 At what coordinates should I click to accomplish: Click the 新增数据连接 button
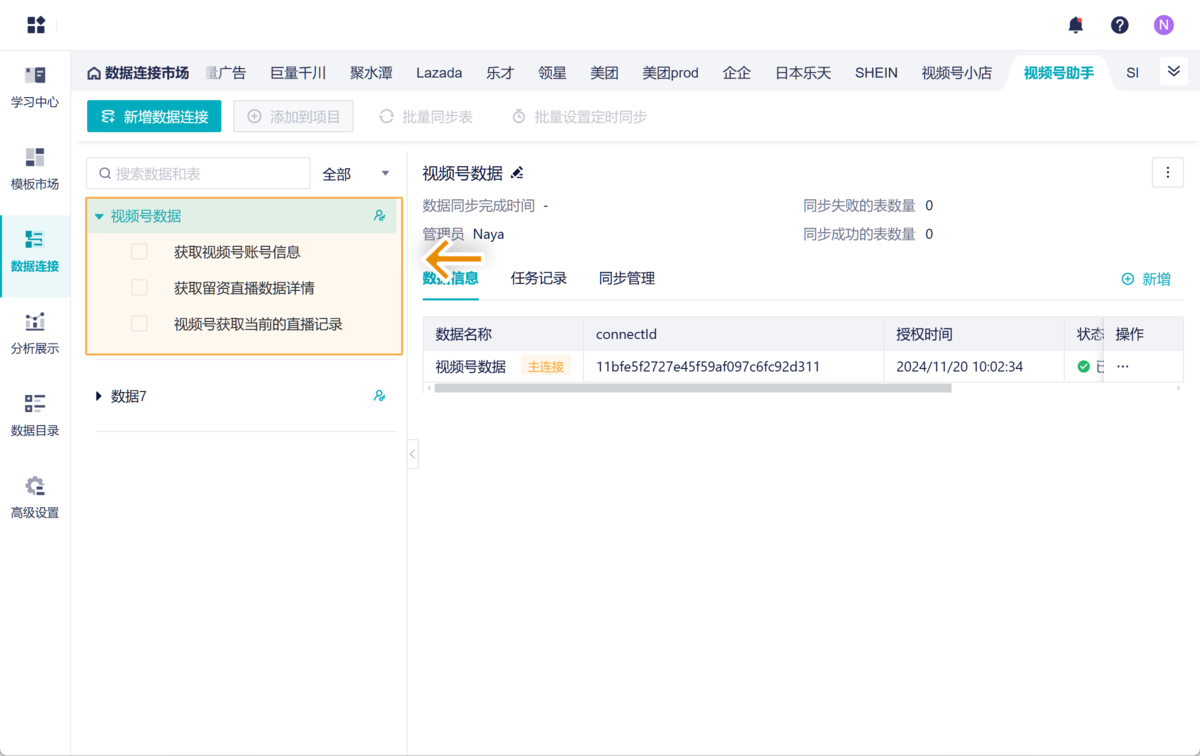pyautogui.click(x=153, y=116)
